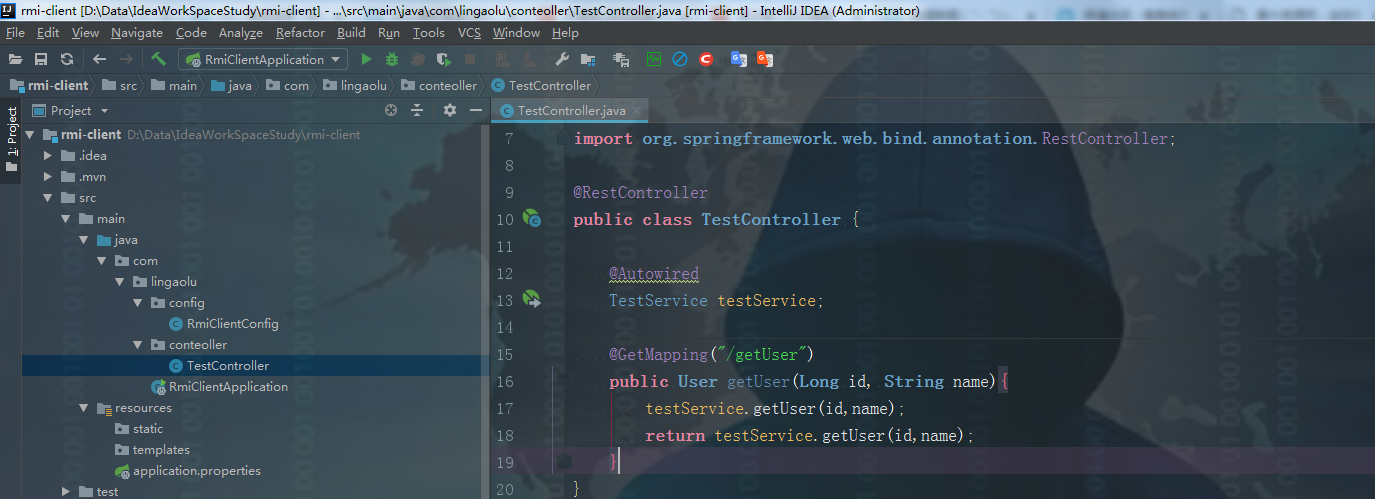Run the application with the green play icon

(366, 60)
